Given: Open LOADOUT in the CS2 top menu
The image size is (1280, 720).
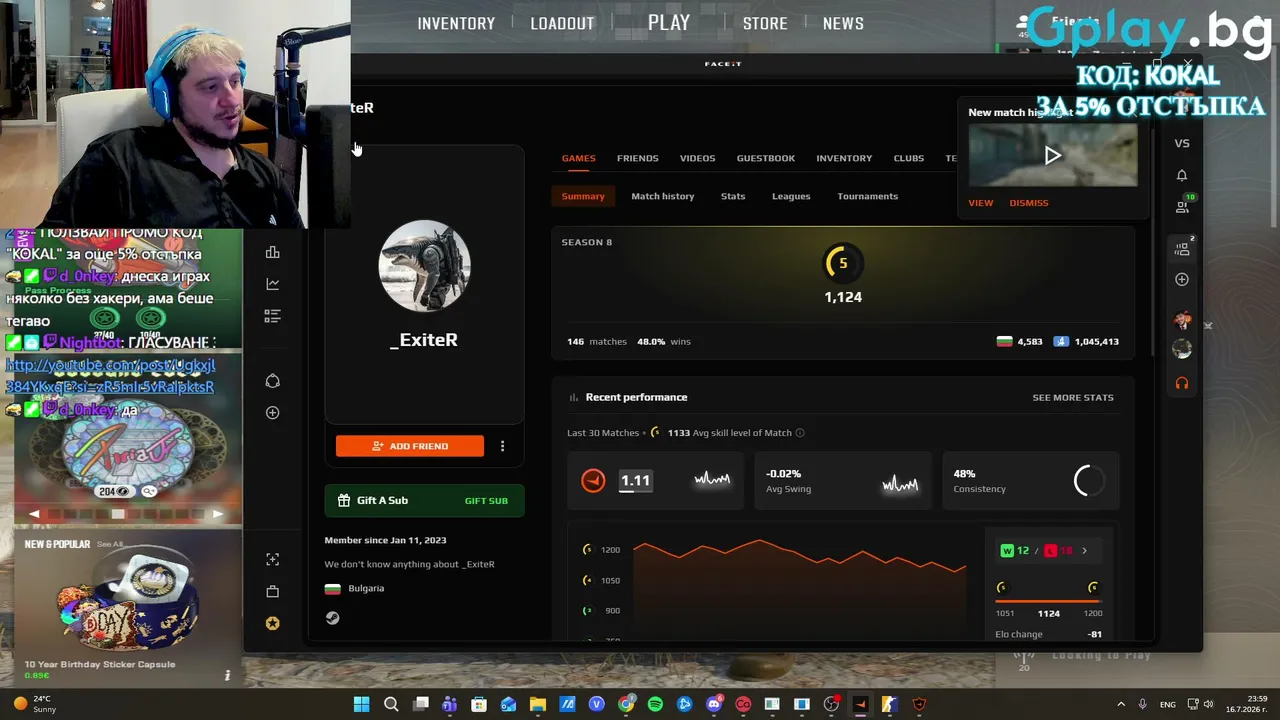Looking at the screenshot, I should coord(562,23).
